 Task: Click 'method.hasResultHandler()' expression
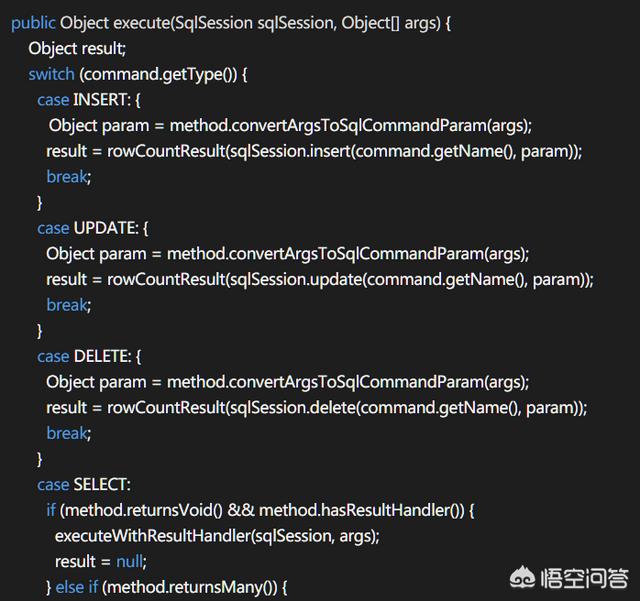coord(359,511)
